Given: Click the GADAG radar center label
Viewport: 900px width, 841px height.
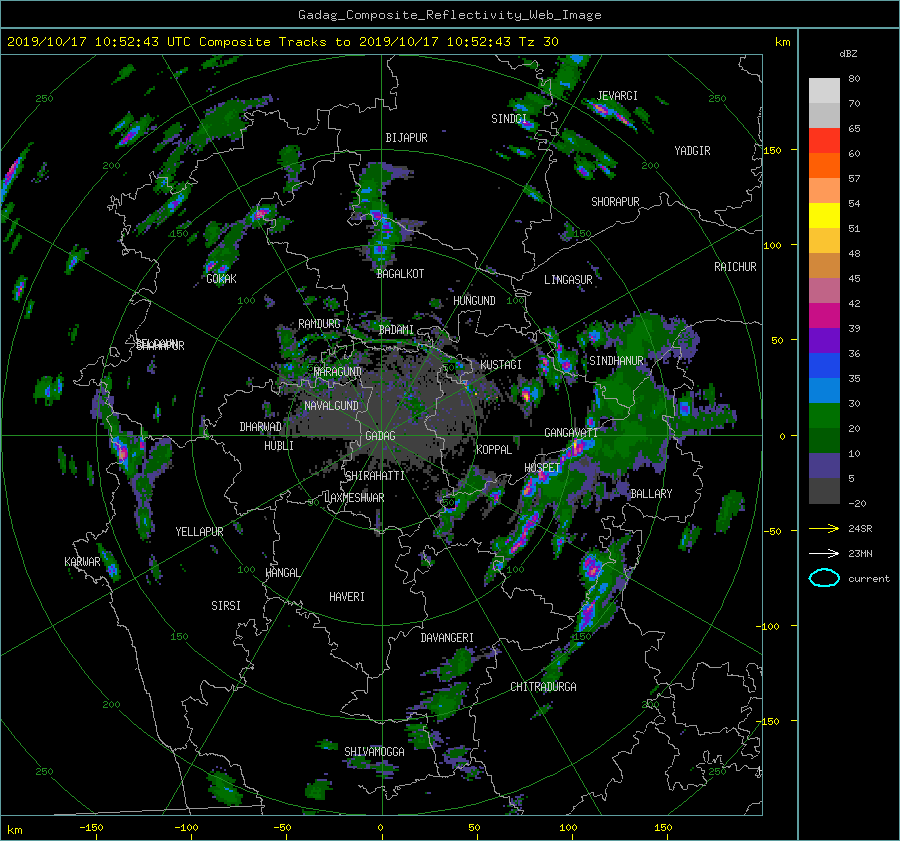Looking at the screenshot, I should (x=380, y=436).
